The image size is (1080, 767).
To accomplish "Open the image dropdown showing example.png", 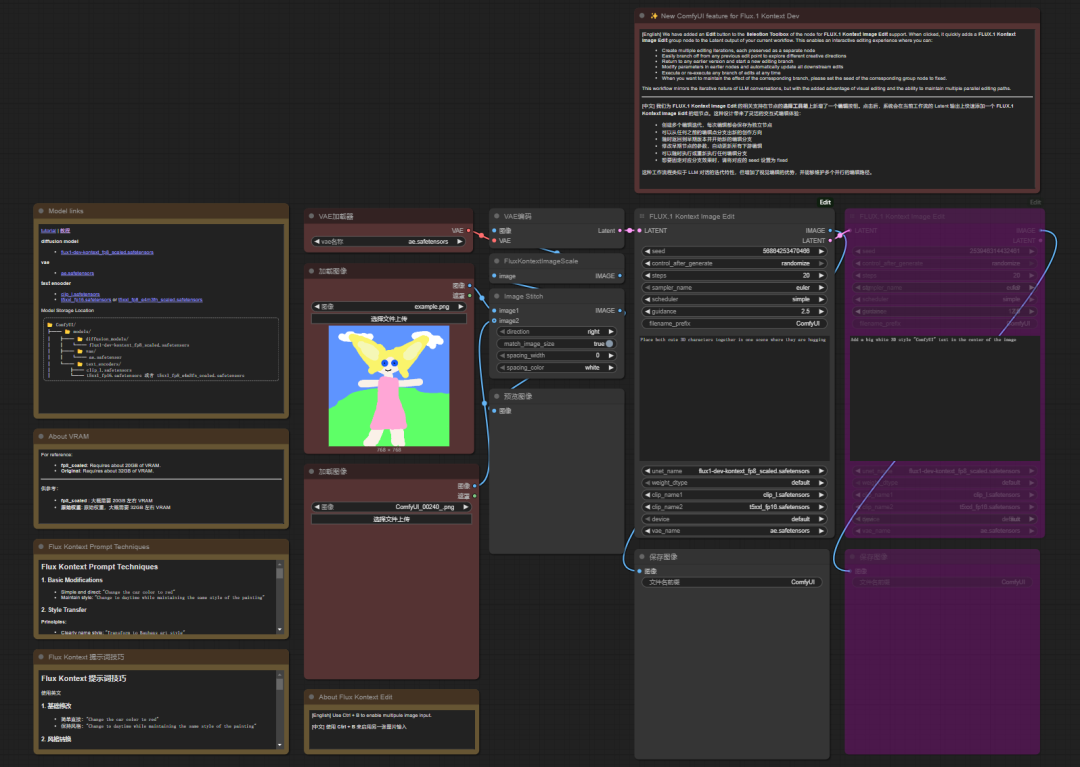I will point(389,306).
